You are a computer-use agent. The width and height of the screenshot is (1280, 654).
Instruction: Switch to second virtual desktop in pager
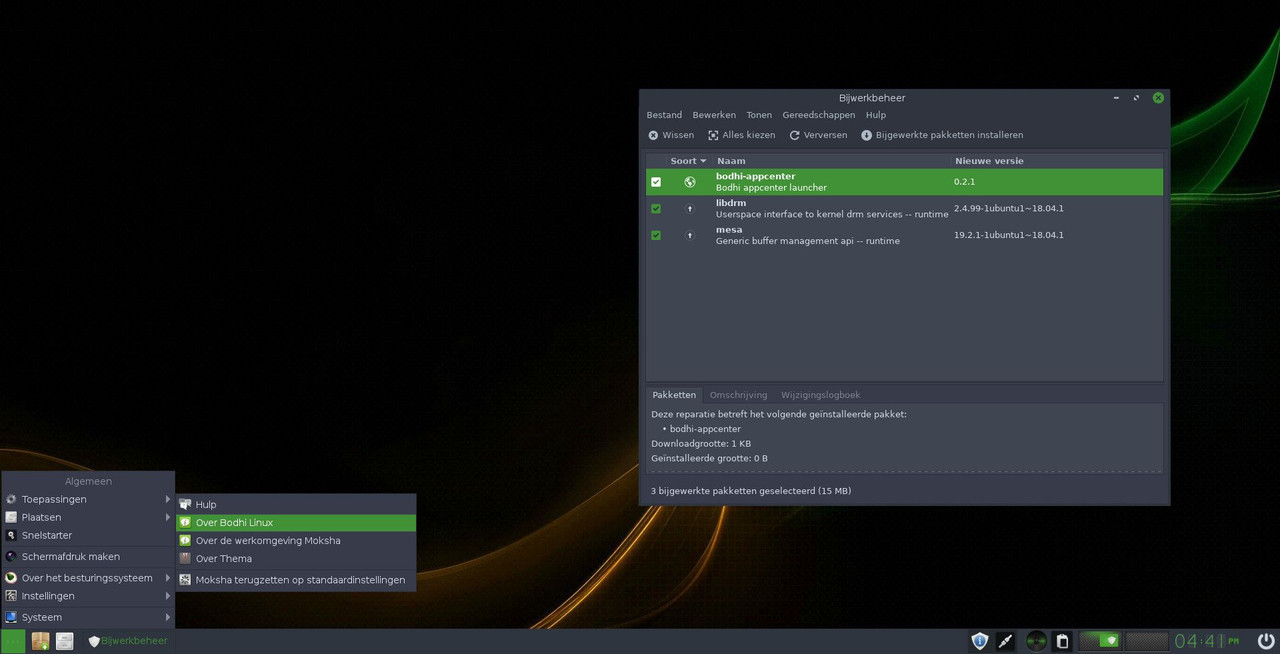pos(1146,641)
